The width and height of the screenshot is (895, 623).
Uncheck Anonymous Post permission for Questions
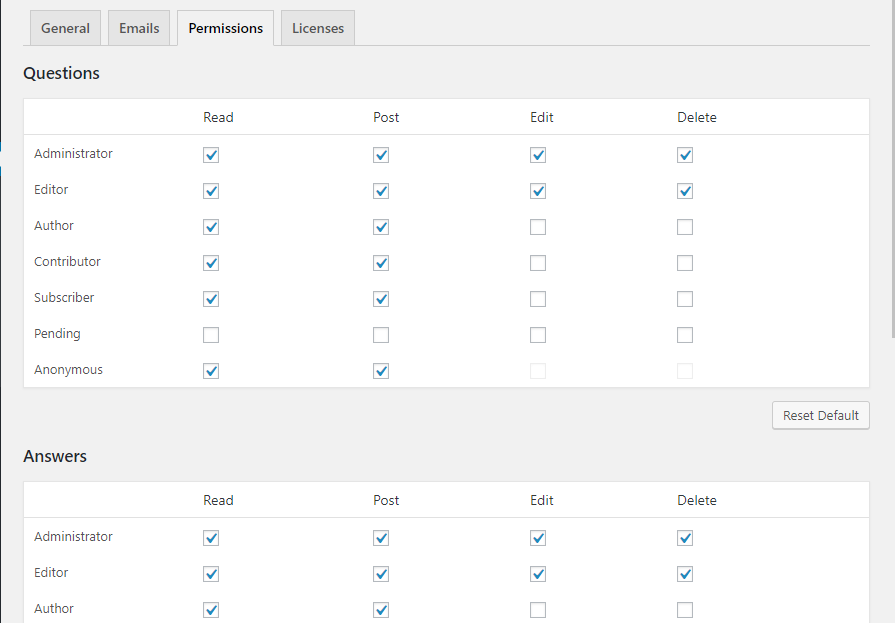(381, 371)
